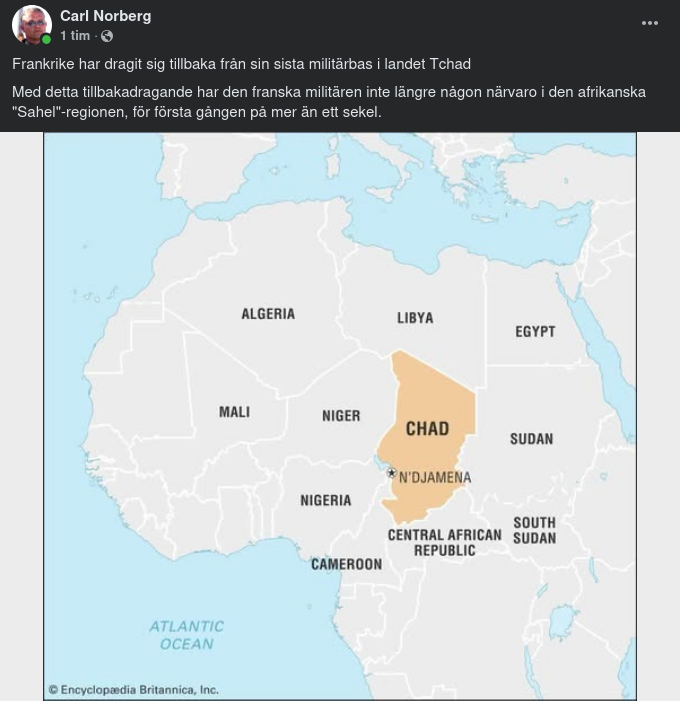The width and height of the screenshot is (680, 701).
Task: Click the NIGERIA label on the map
Action: (326, 500)
